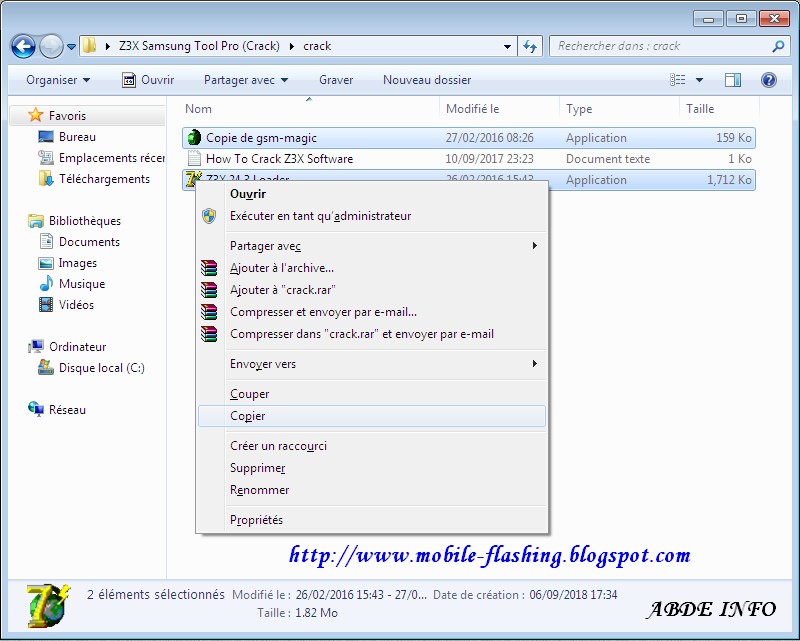Open the view options dropdown arrow

click(699, 80)
